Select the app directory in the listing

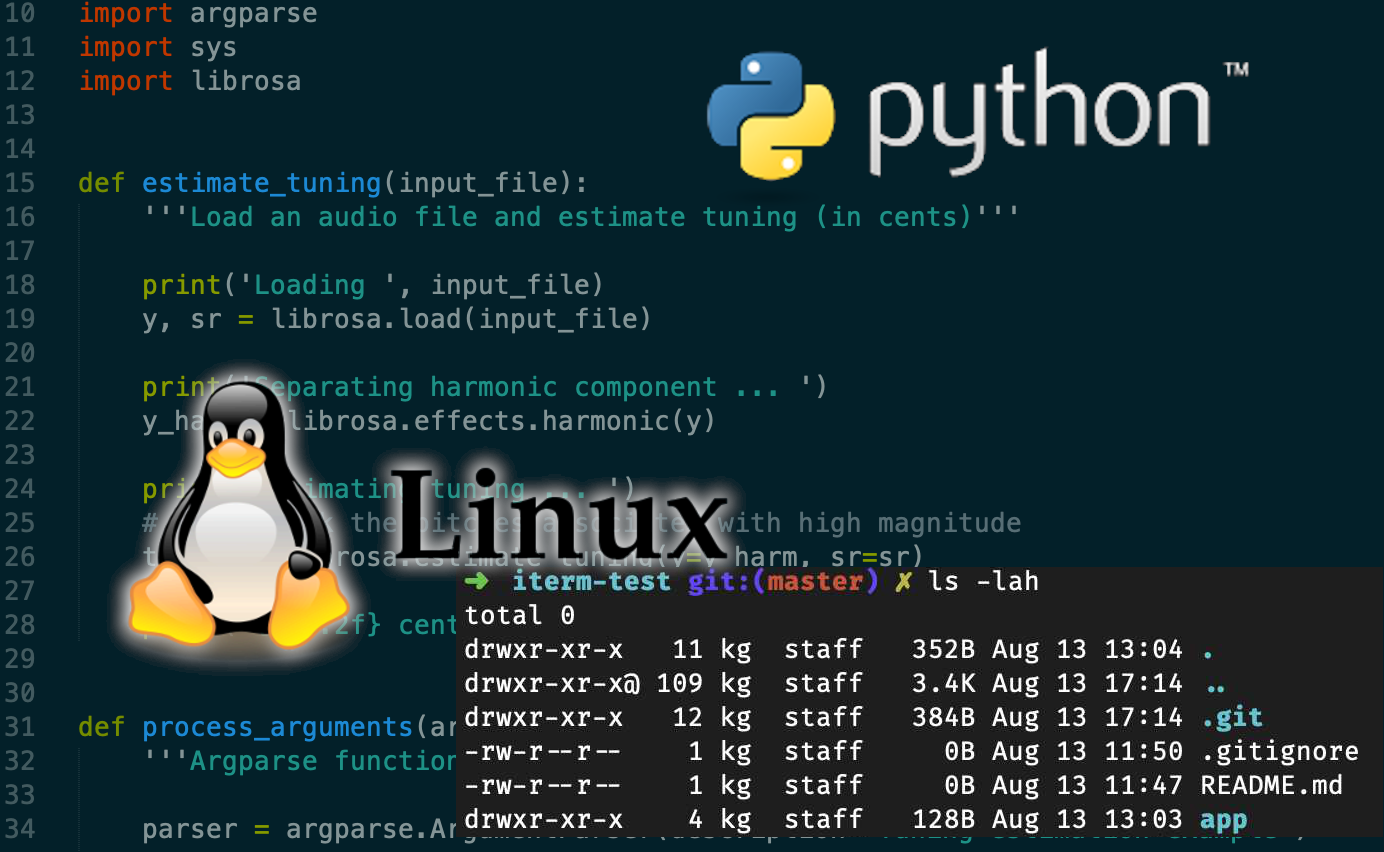pos(1223,819)
